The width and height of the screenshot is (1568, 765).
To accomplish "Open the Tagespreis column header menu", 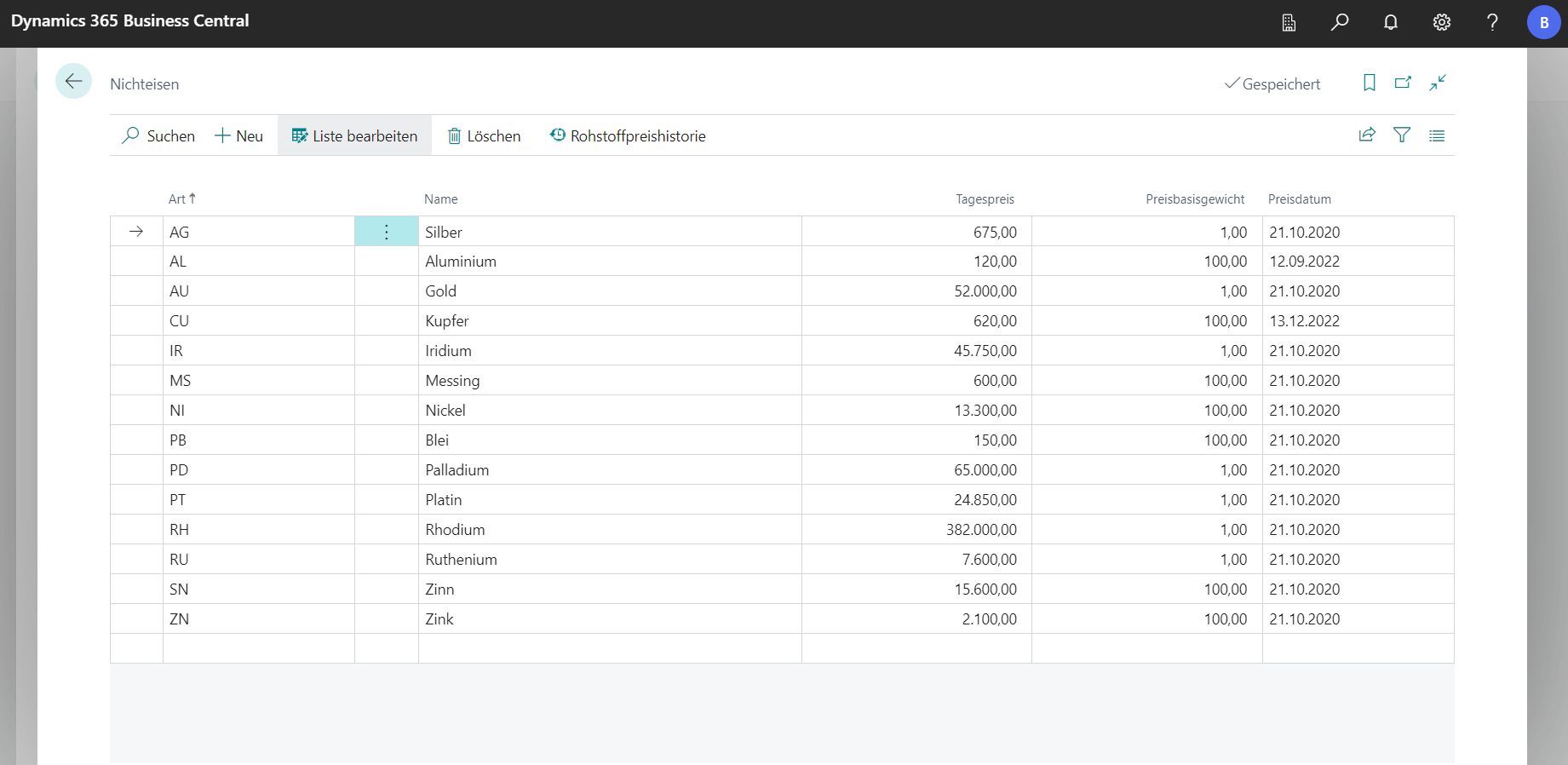I will coord(985,199).
